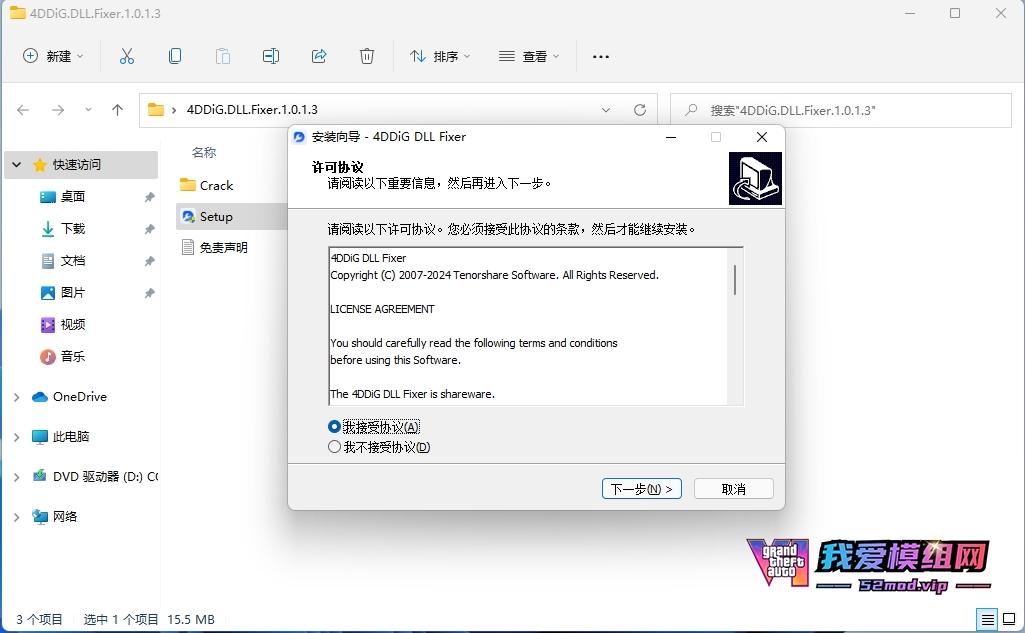Click the "15.5 MB" size in status bar
The height and width of the screenshot is (633, 1025).
pyautogui.click(x=191, y=619)
